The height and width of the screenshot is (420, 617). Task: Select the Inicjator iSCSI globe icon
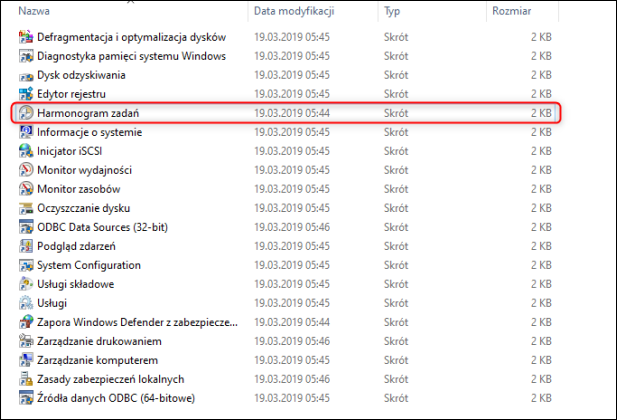coord(26,151)
